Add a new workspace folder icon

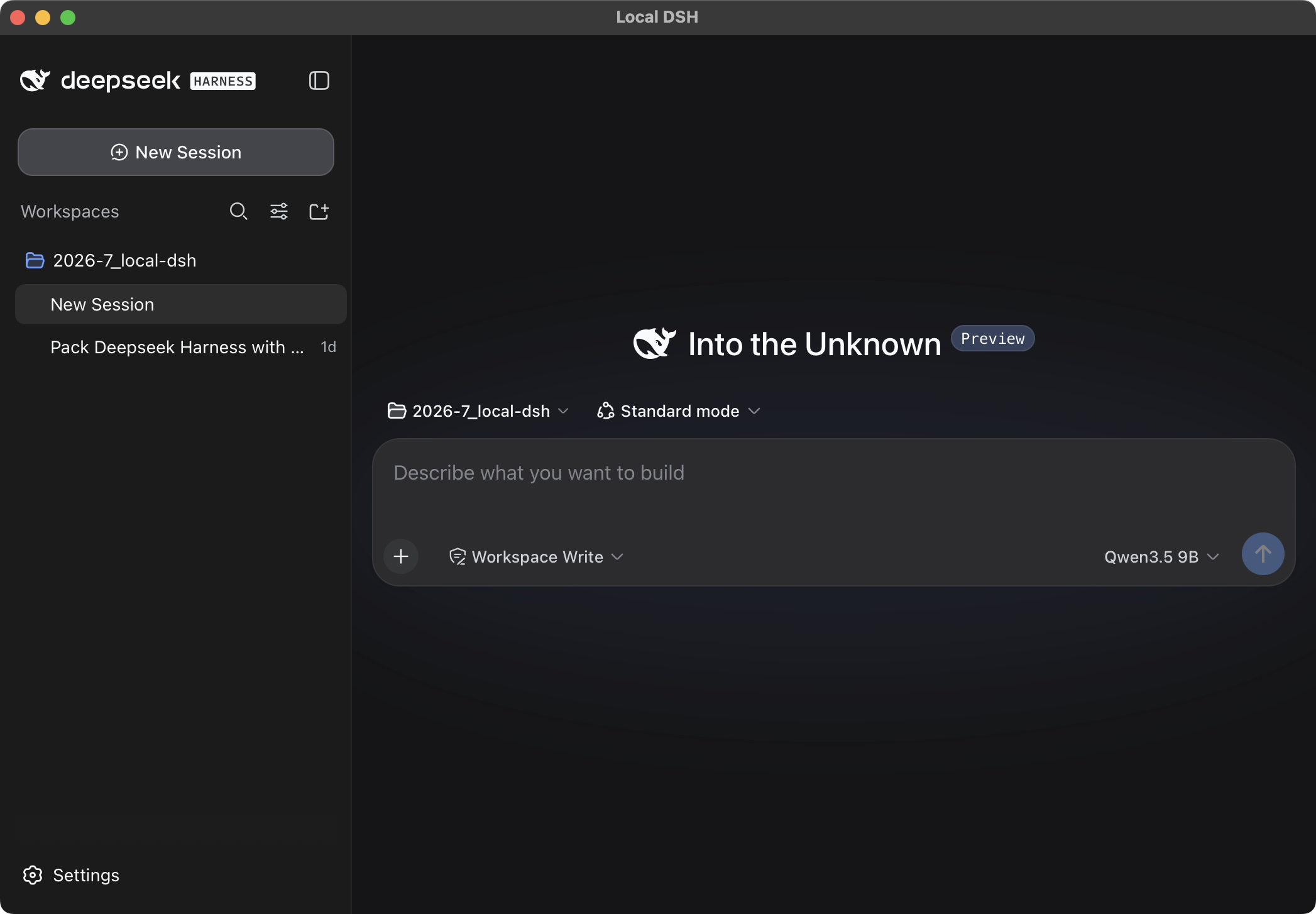coord(319,211)
